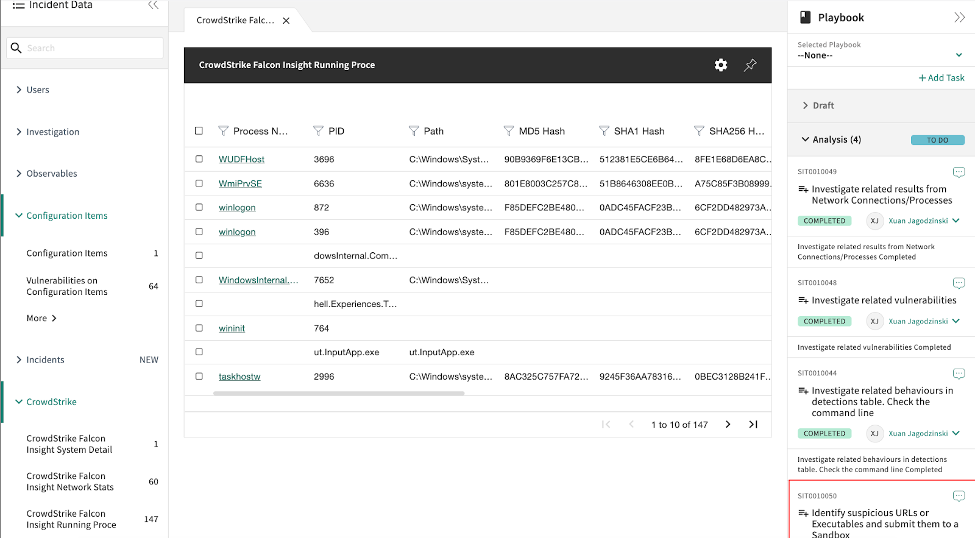Check the wininit row checkbox

click(x=199, y=328)
